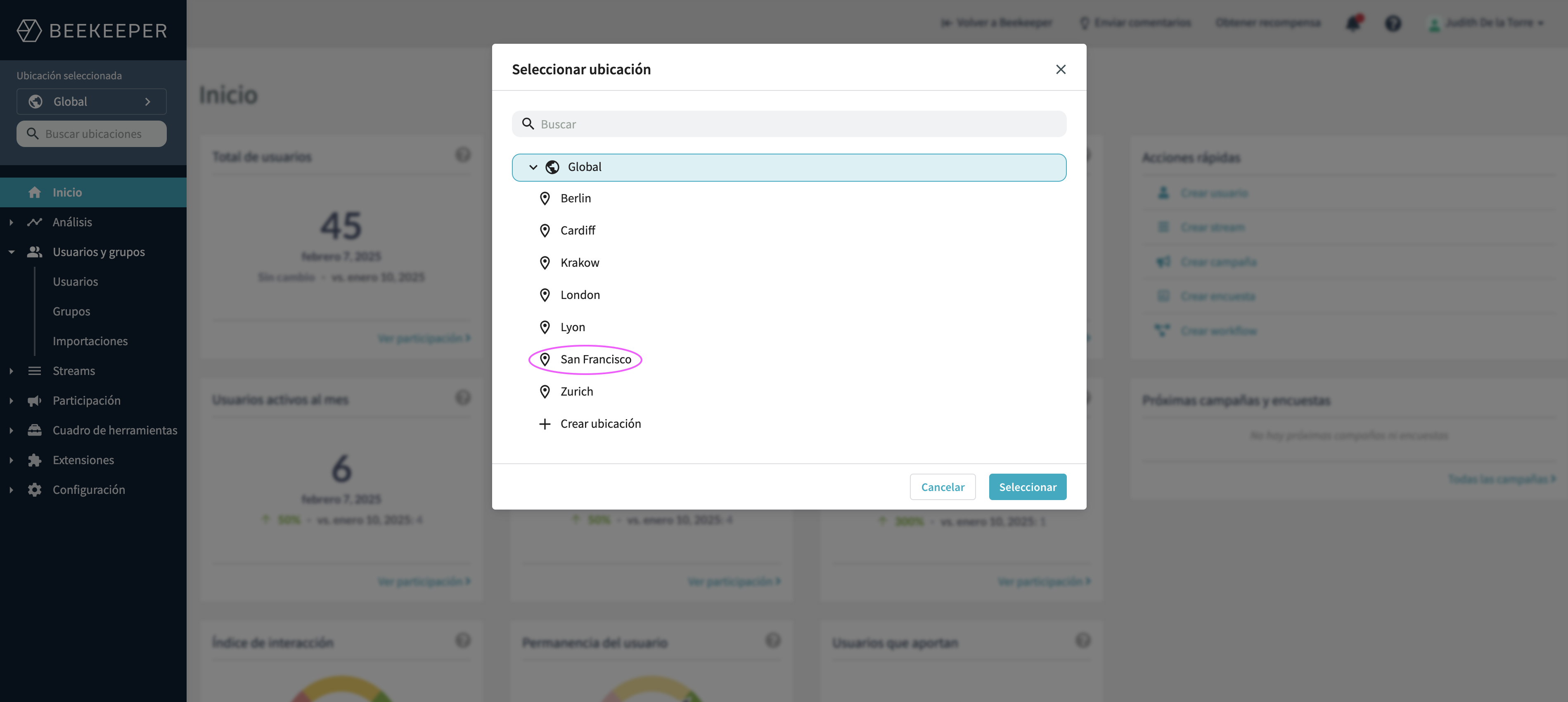The height and width of the screenshot is (702, 1568).
Task: Open the Importaciones menu item
Action: click(x=90, y=341)
